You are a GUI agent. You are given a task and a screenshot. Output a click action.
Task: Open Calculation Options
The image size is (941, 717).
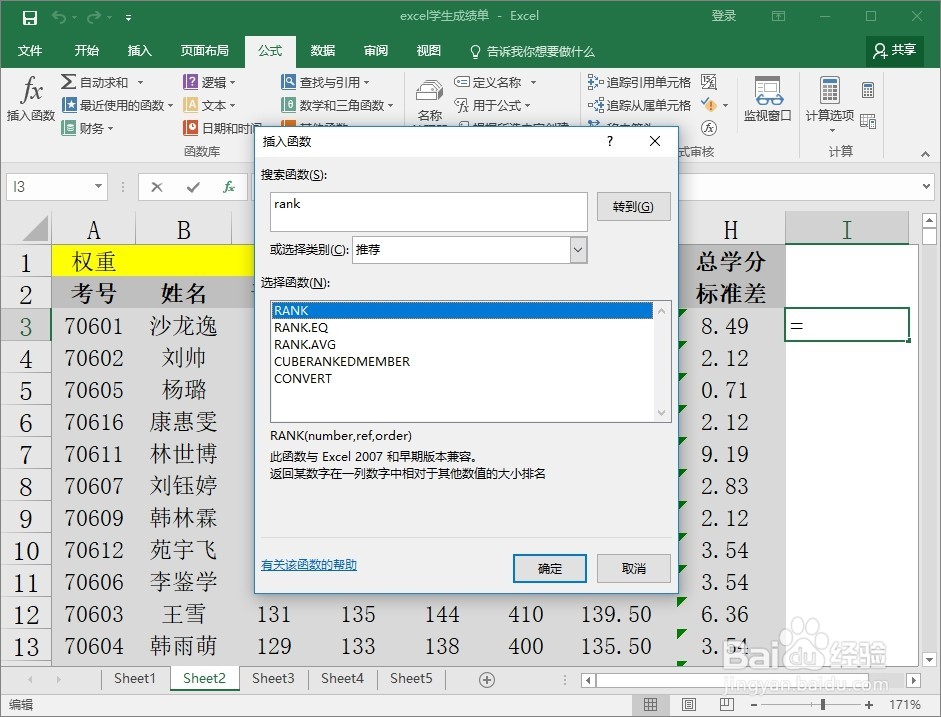click(x=829, y=103)
